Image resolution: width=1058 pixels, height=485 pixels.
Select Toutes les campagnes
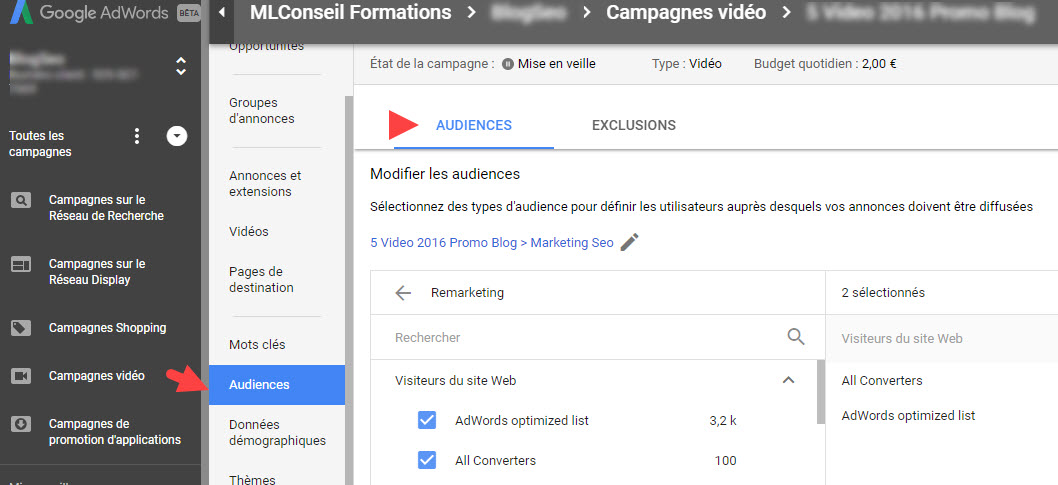(x=40, y=144)
